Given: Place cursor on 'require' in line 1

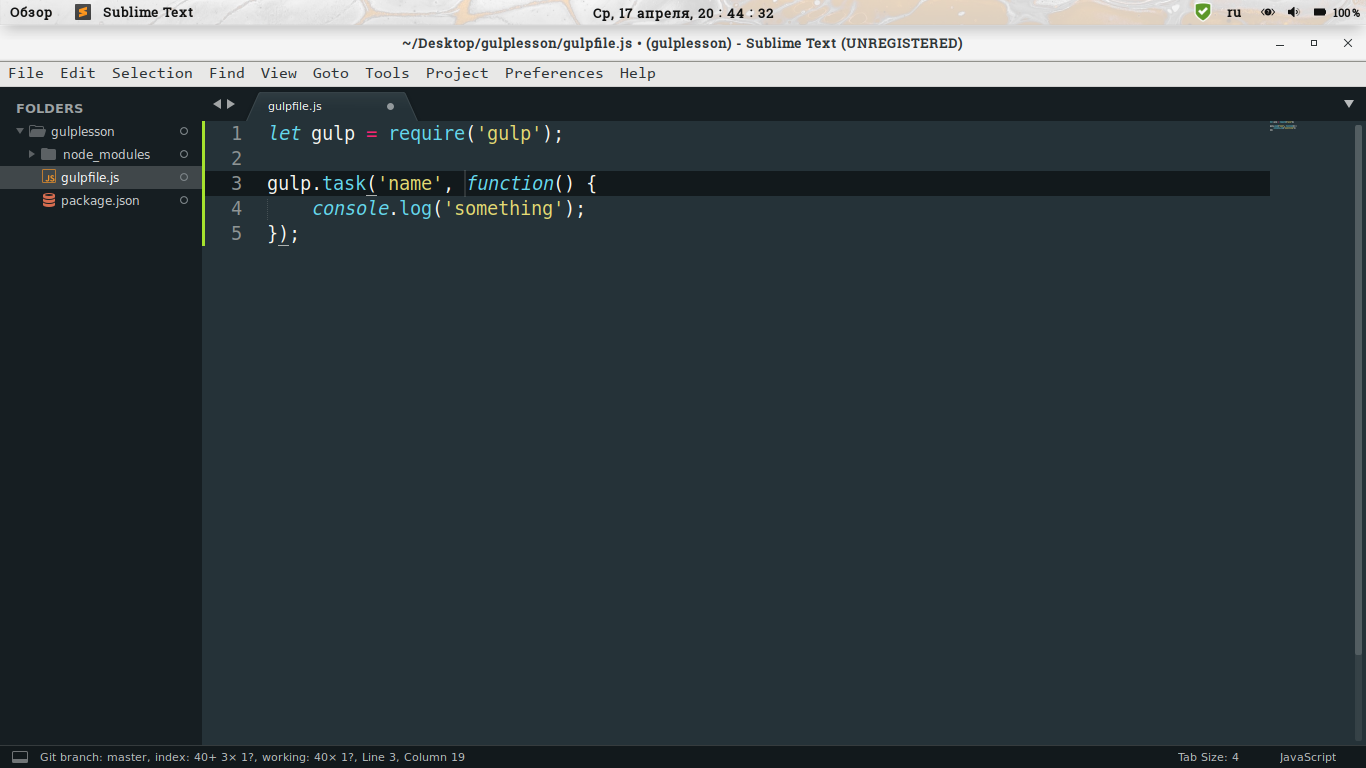Looking at the screenshot, I should [x=427, y=133].
